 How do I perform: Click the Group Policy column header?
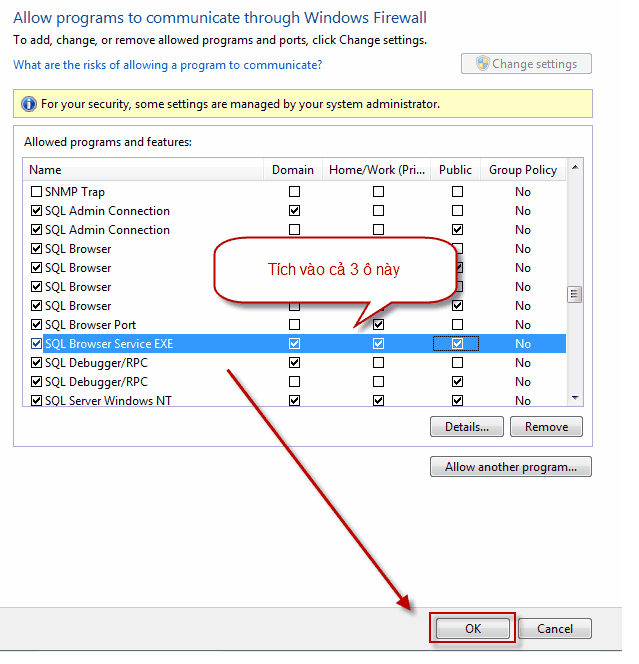523,170
